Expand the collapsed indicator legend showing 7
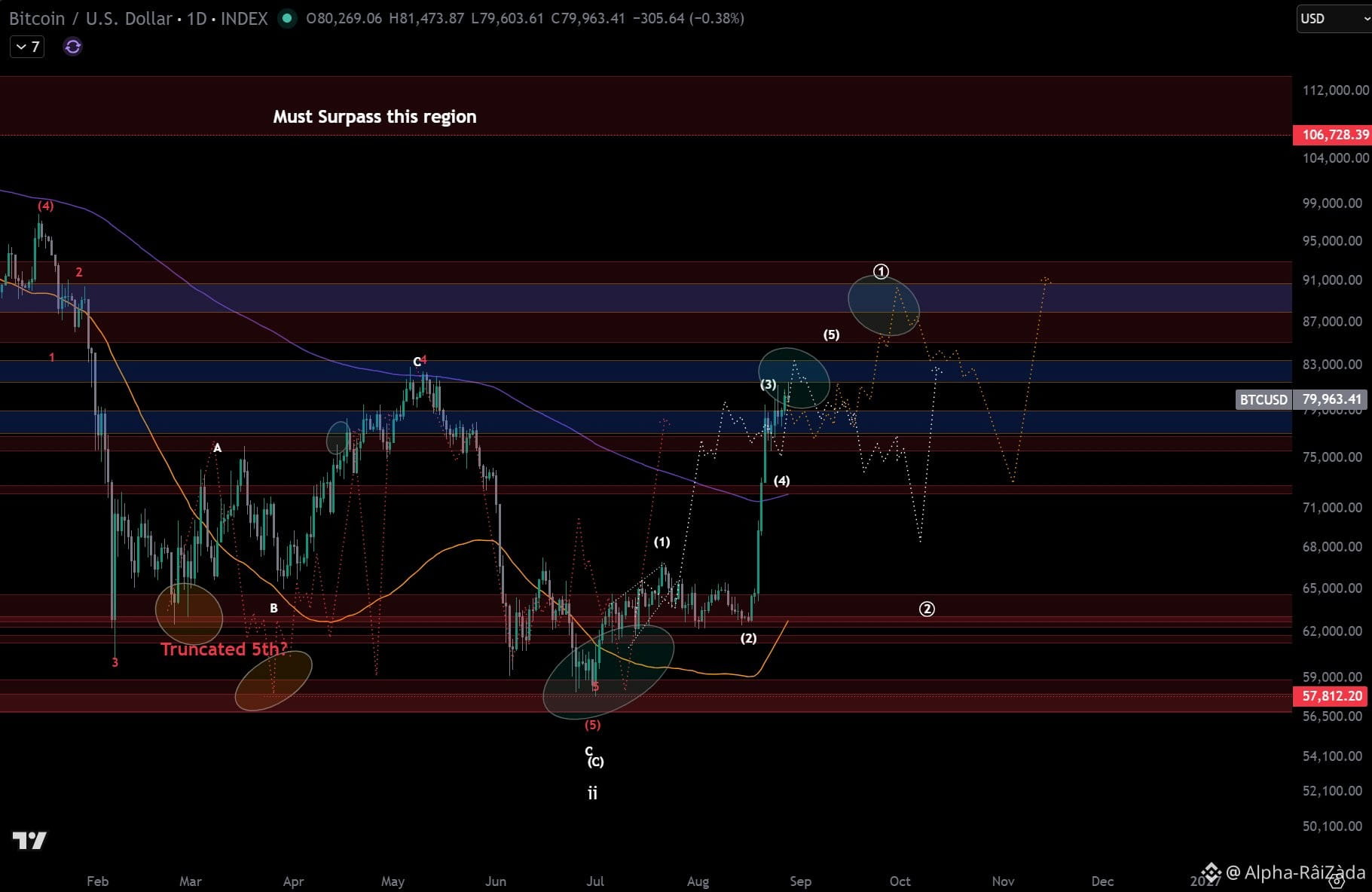1372x892 pixels. (x=27, y=47)
